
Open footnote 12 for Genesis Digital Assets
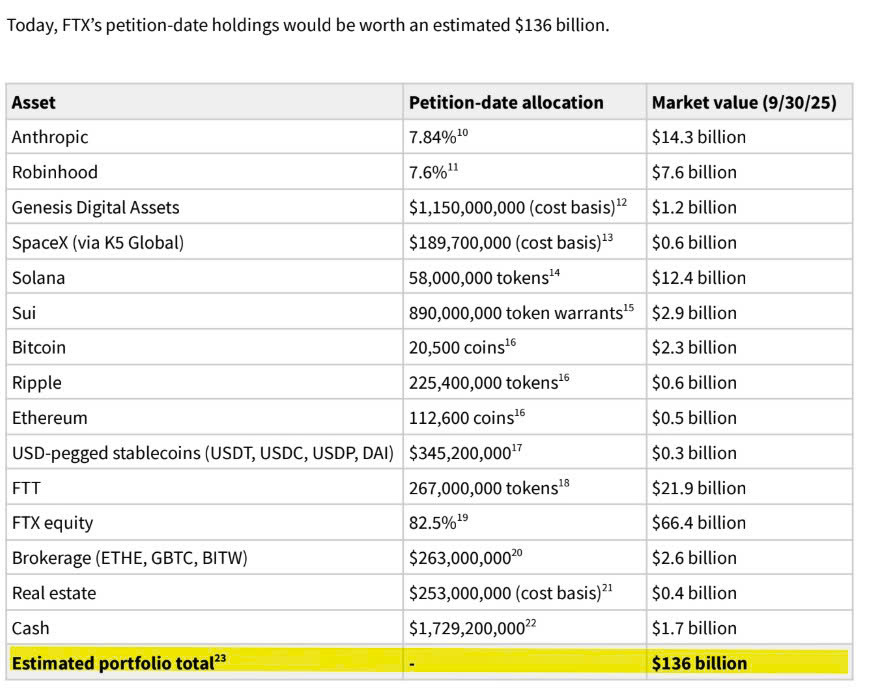pyautogui.click(x=622, y=202)
